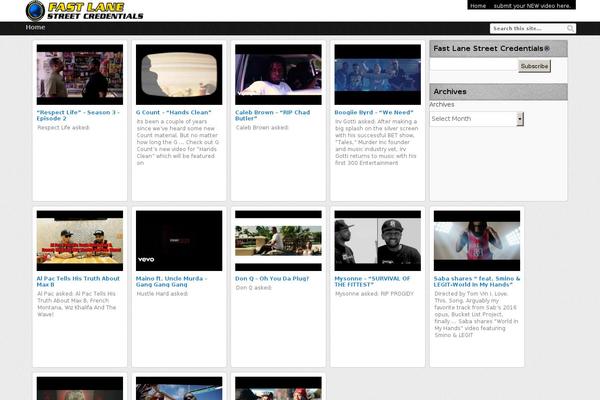
Task: Open 'Mysonne - "SURVIVAL OF THE FITTEST"' link
Action: coord(372,281)
